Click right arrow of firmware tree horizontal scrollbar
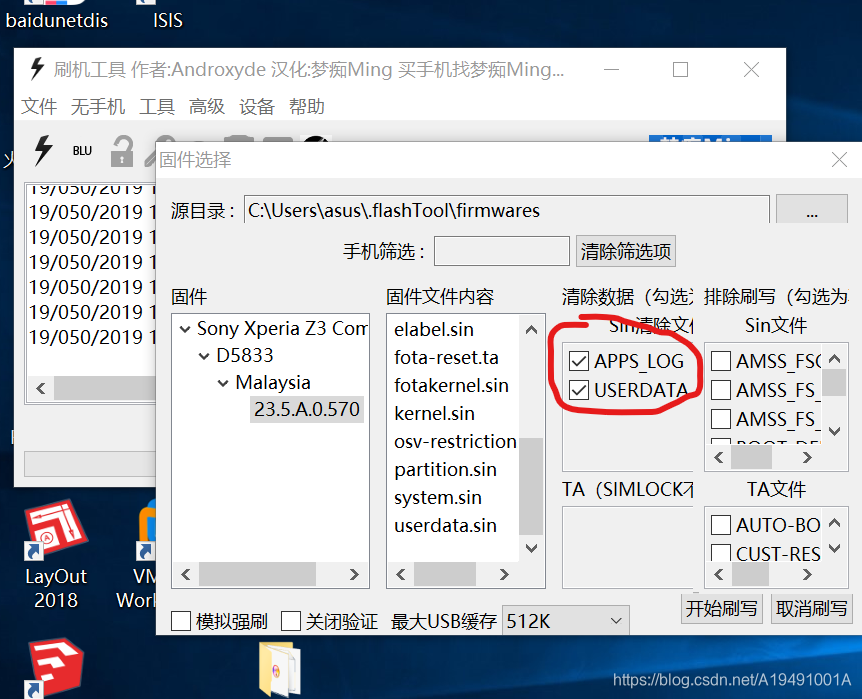862x699 pixels. click(x=354, y=575)
